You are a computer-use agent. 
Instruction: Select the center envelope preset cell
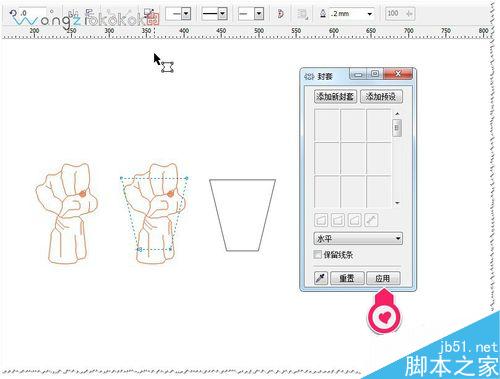tap(353, 159)
